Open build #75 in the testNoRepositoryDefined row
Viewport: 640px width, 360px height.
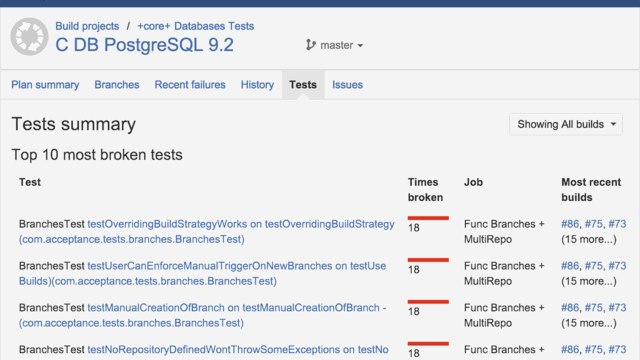[x=593, y=350]
